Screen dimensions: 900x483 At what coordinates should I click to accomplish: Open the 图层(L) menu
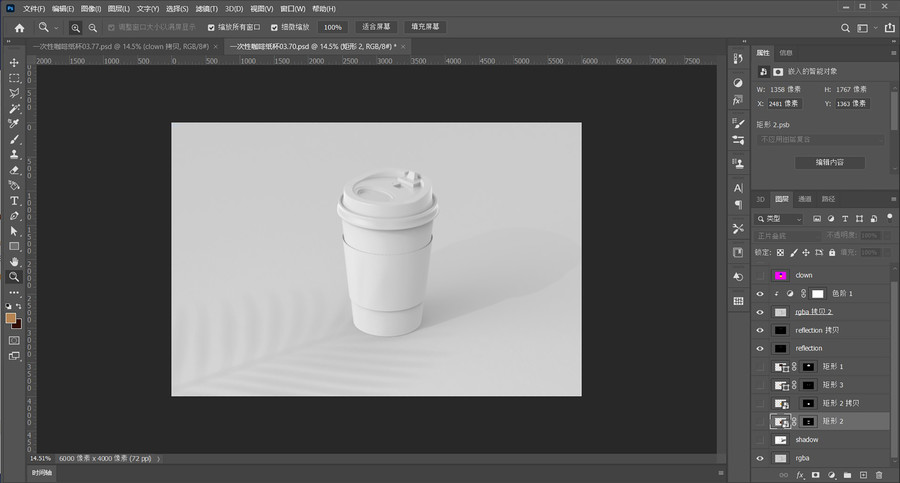(119, 9)
